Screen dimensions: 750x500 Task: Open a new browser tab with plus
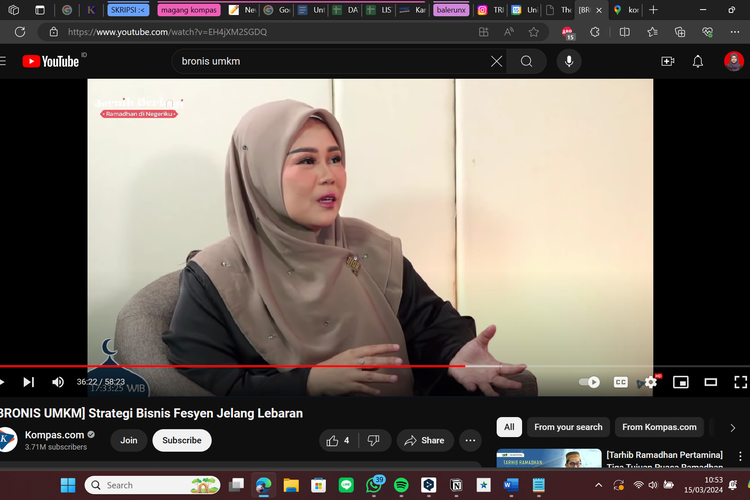click(x=653, y=10)
